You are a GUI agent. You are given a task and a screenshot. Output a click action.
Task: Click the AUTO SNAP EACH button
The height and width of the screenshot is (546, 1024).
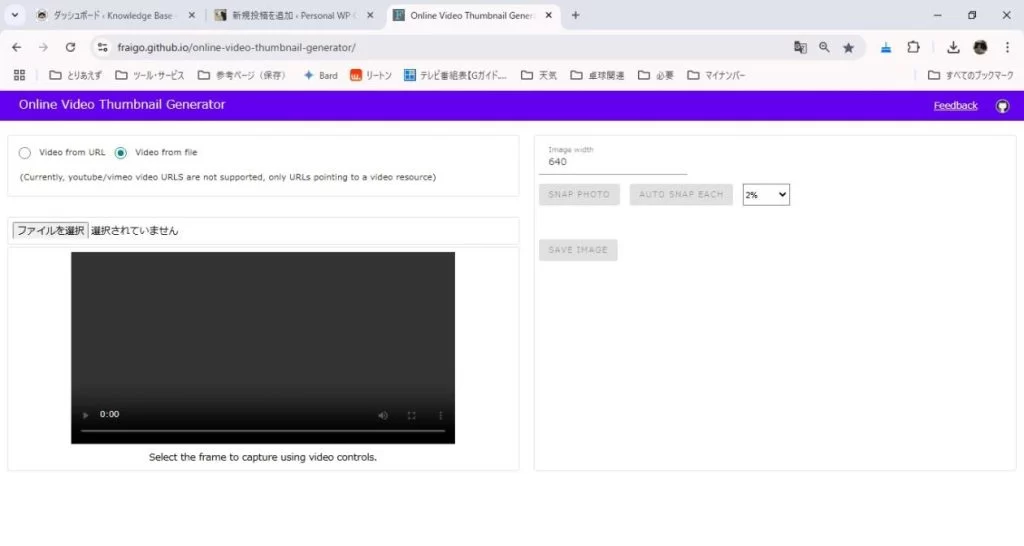point(681,195)
